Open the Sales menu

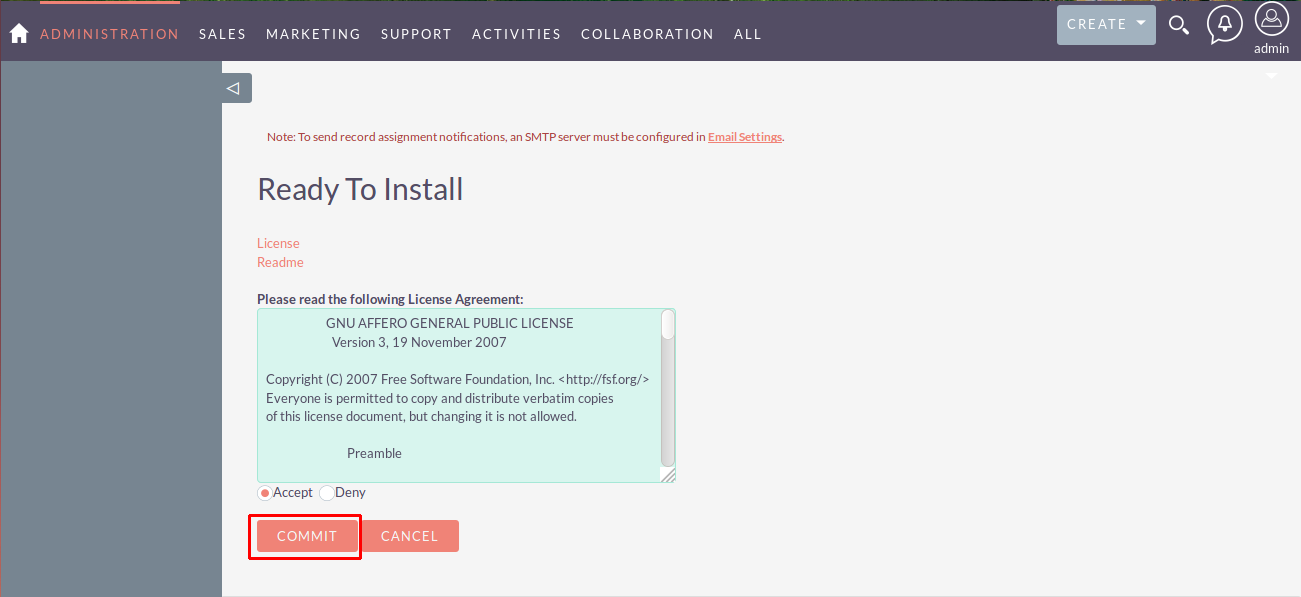click(x=223, y=34)
